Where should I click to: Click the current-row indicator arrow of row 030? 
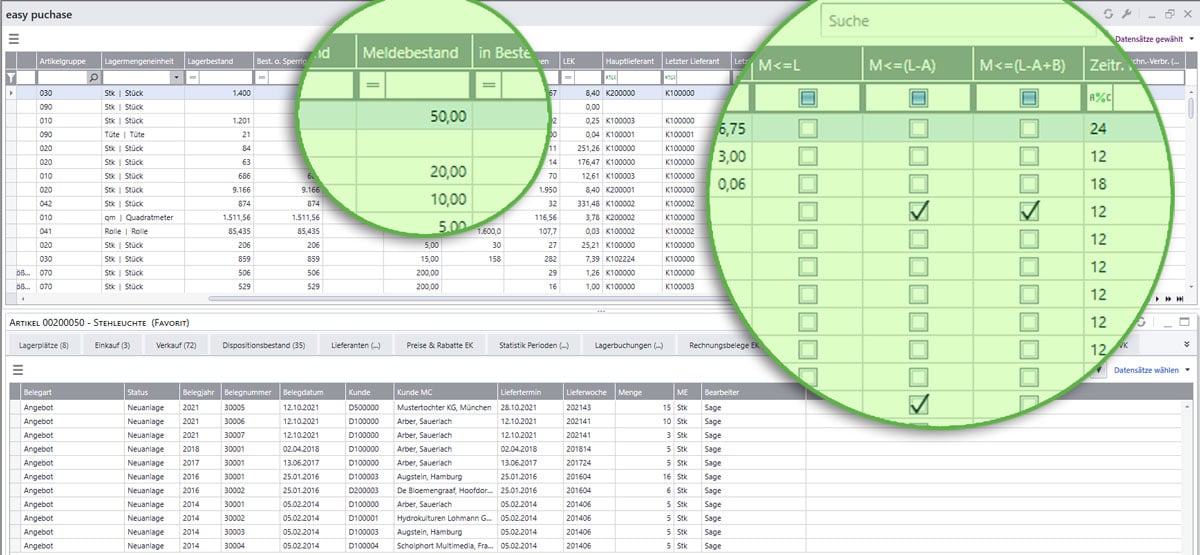[x=11, y=92]
